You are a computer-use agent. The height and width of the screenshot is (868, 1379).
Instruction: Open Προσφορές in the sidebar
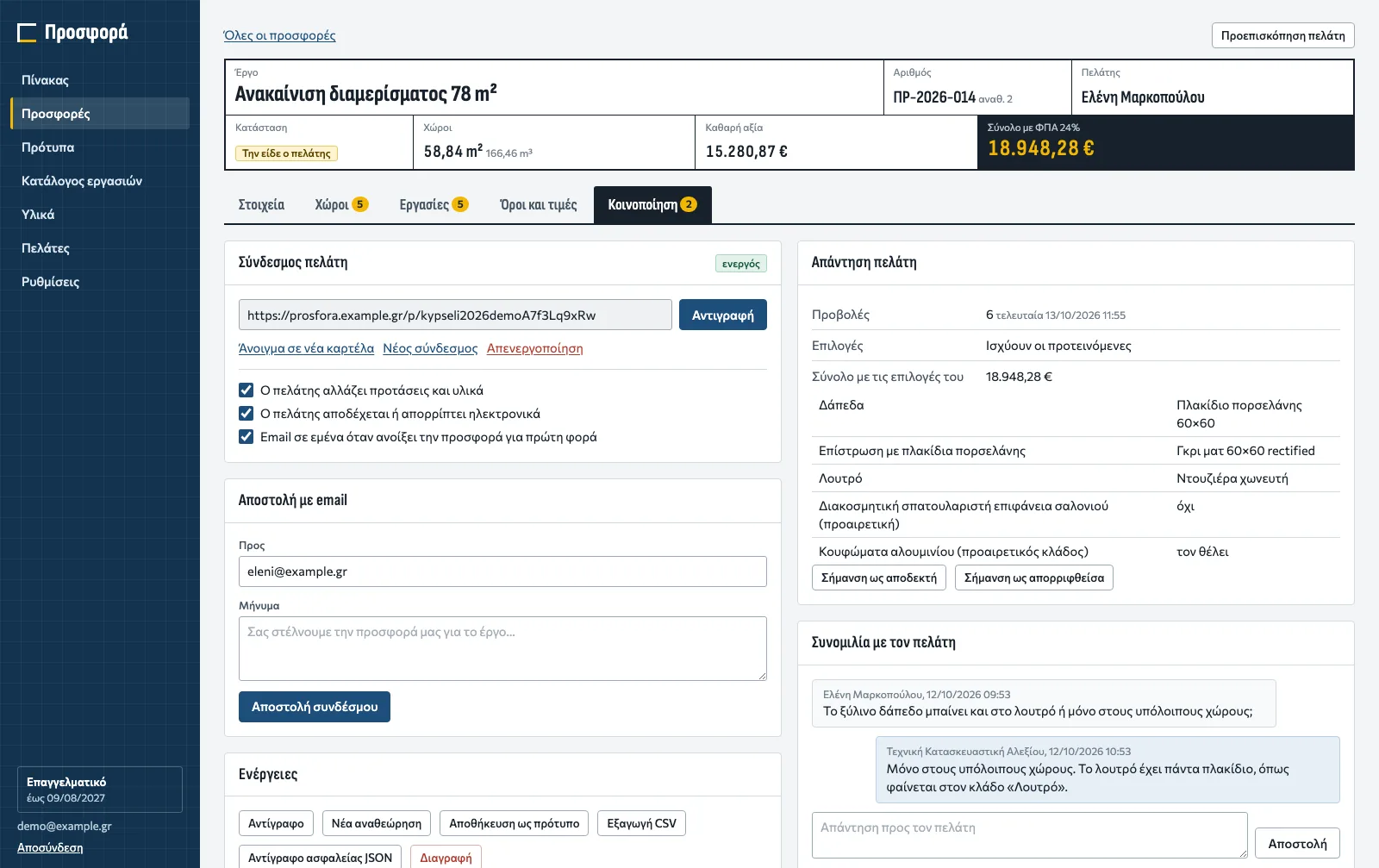pyautogui.click(x=100, y=114)
